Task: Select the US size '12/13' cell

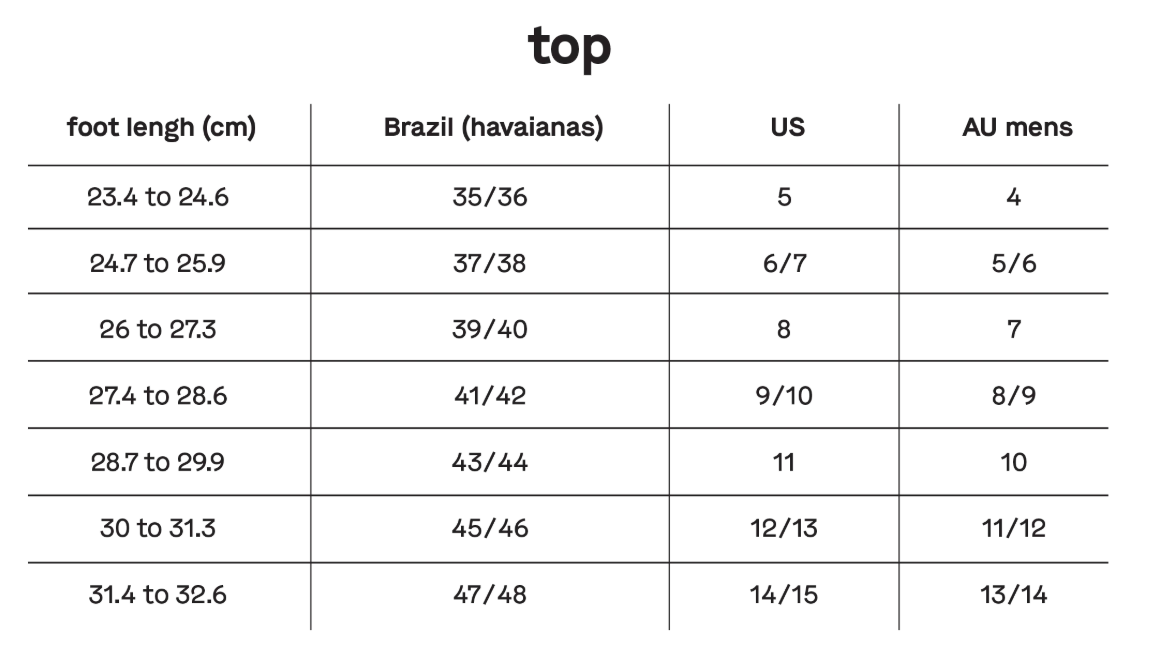Action: [784, 528]
